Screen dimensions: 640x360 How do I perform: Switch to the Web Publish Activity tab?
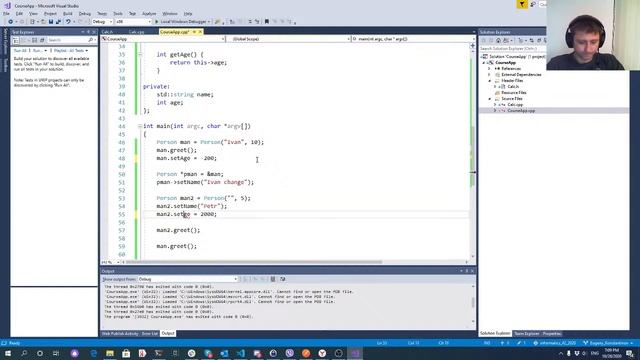120,333
